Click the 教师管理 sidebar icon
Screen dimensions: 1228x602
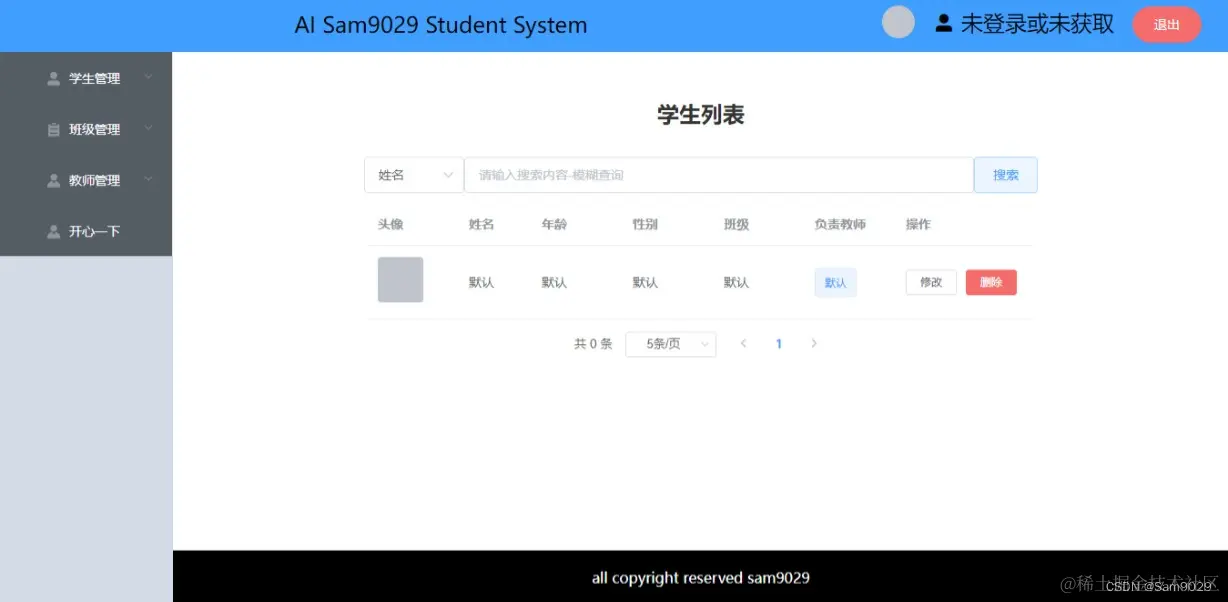[x=52, y=179]
